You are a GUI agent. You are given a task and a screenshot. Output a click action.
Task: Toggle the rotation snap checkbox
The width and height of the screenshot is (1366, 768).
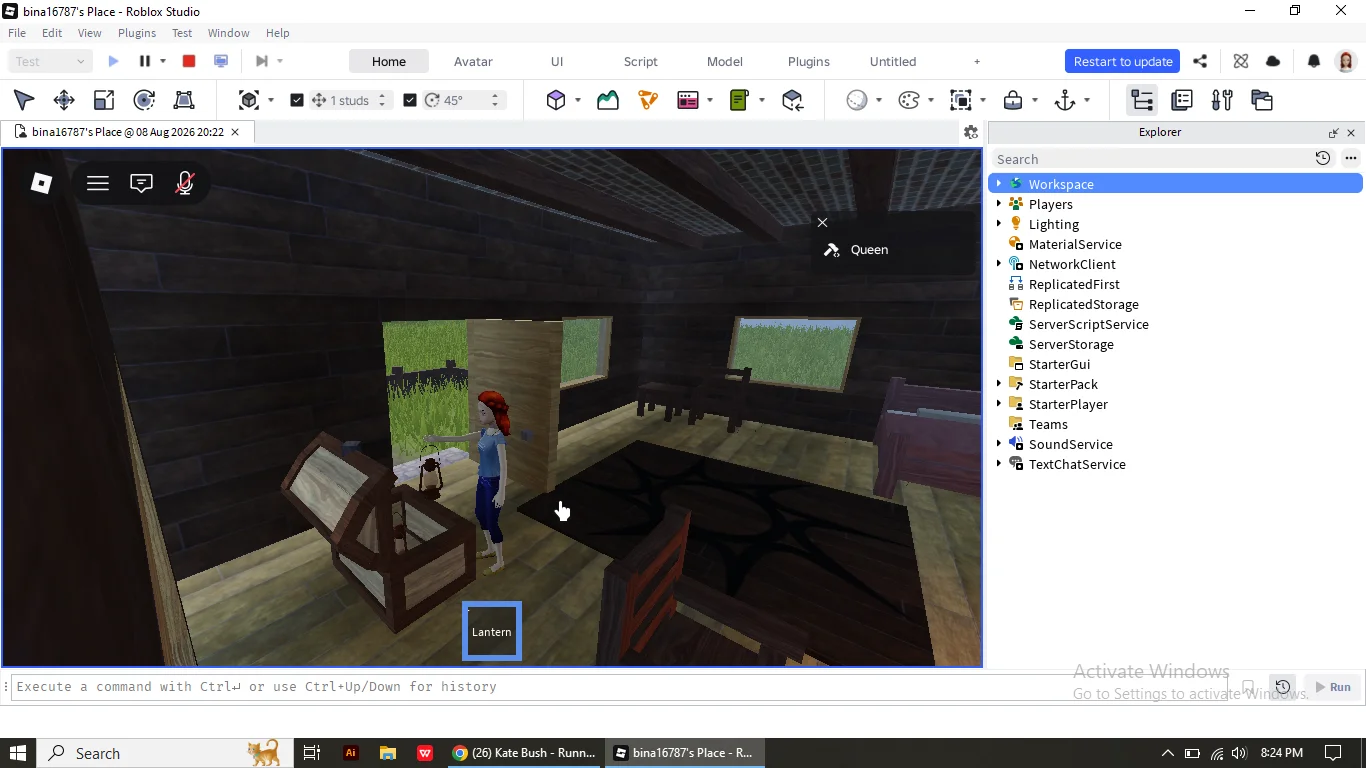tap(410, 100)
